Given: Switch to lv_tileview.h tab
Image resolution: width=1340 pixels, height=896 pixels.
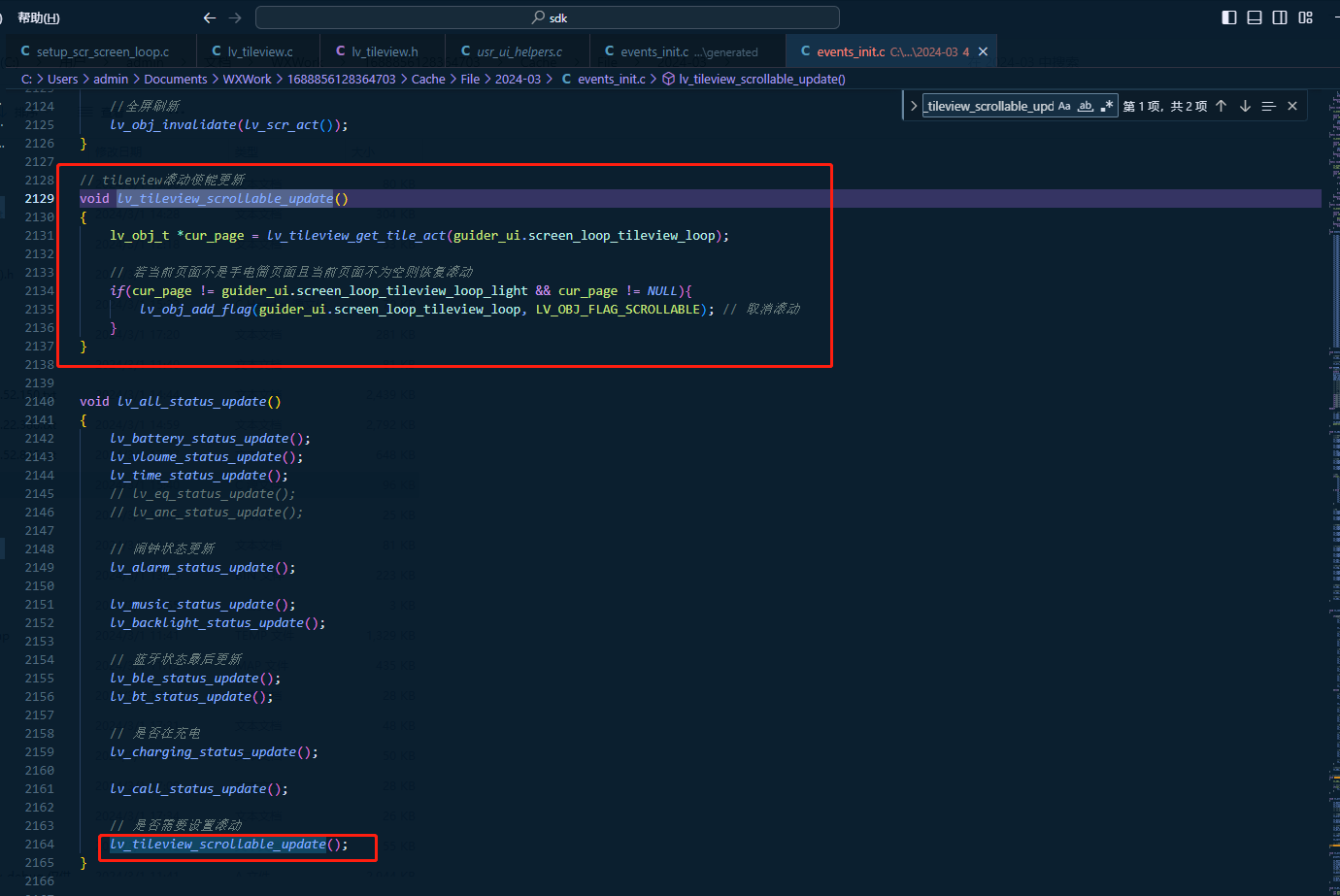Looking at the screenshot, I should [x=377, y=51].
